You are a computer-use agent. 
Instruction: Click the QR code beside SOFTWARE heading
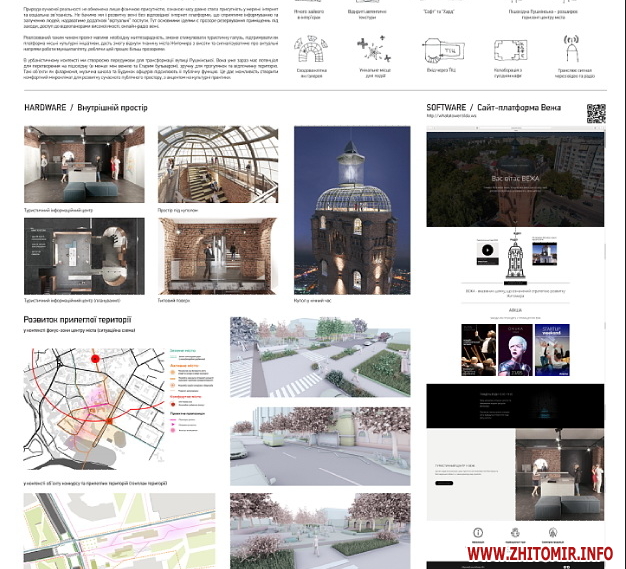597,113
